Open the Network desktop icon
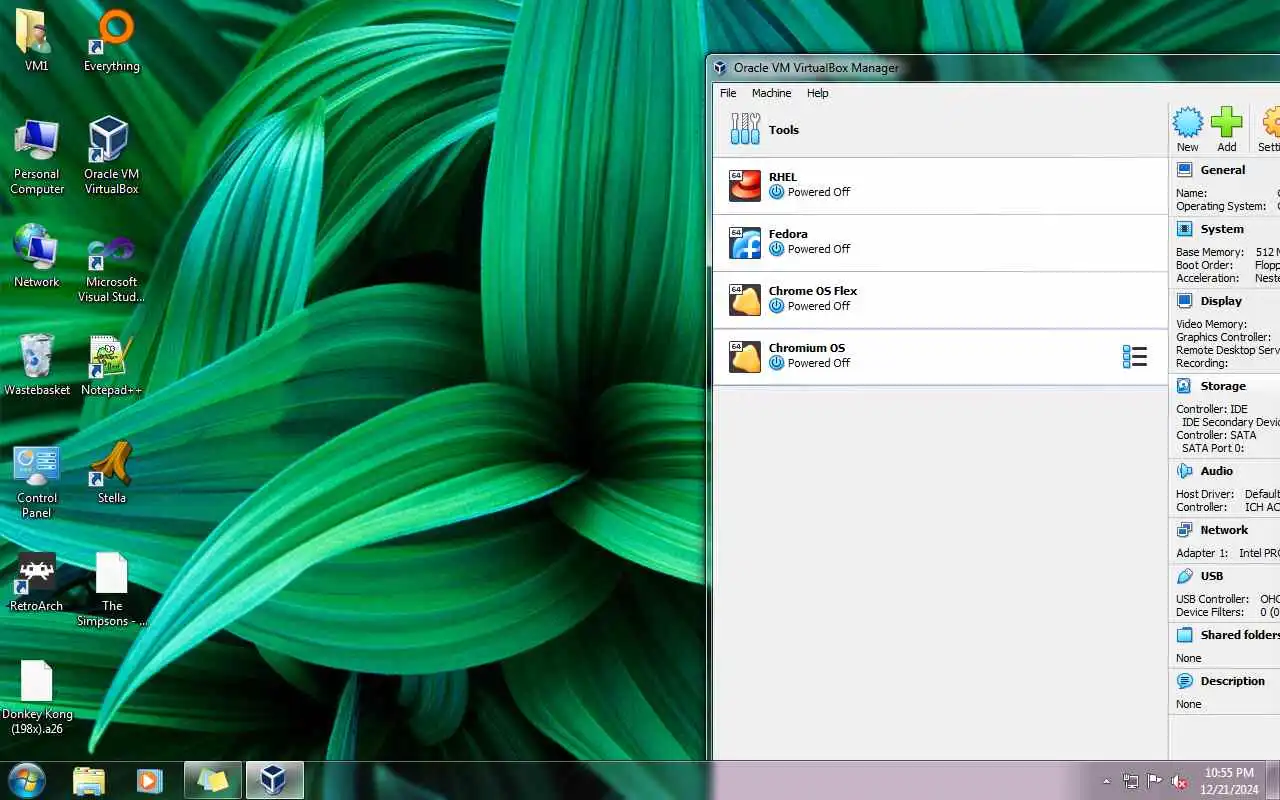The width and height of the screenshot is (1280, 800). pos(37,257)
